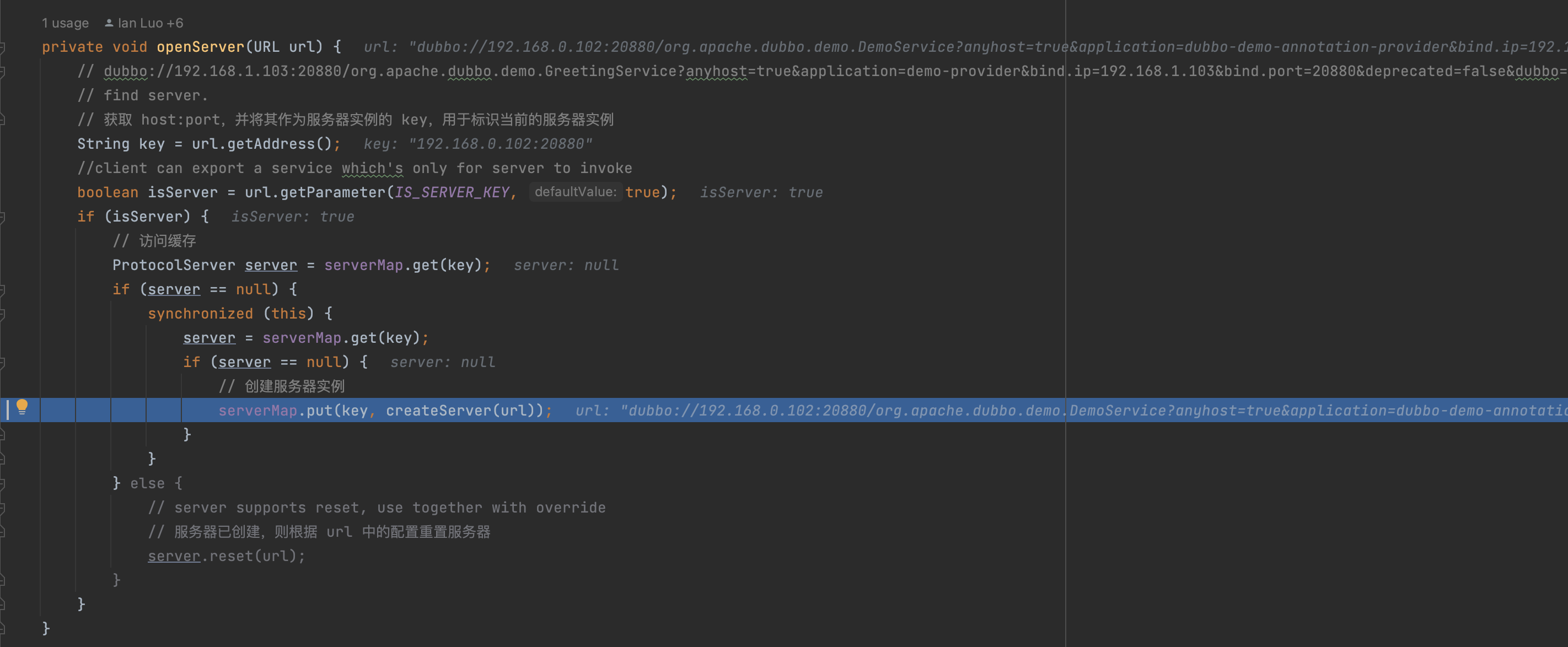The image size is (1568, 647).
Task: Open the 'Ian Luo +6' author annotation
Action: 151,23
